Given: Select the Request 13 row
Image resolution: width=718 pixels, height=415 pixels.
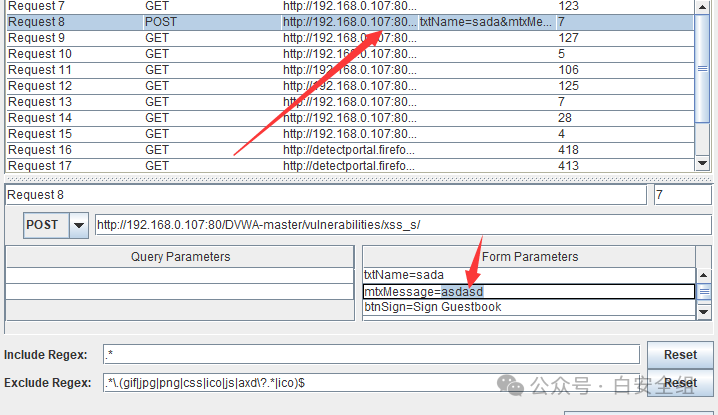Looking at the screenshot, I should (350, 102).
